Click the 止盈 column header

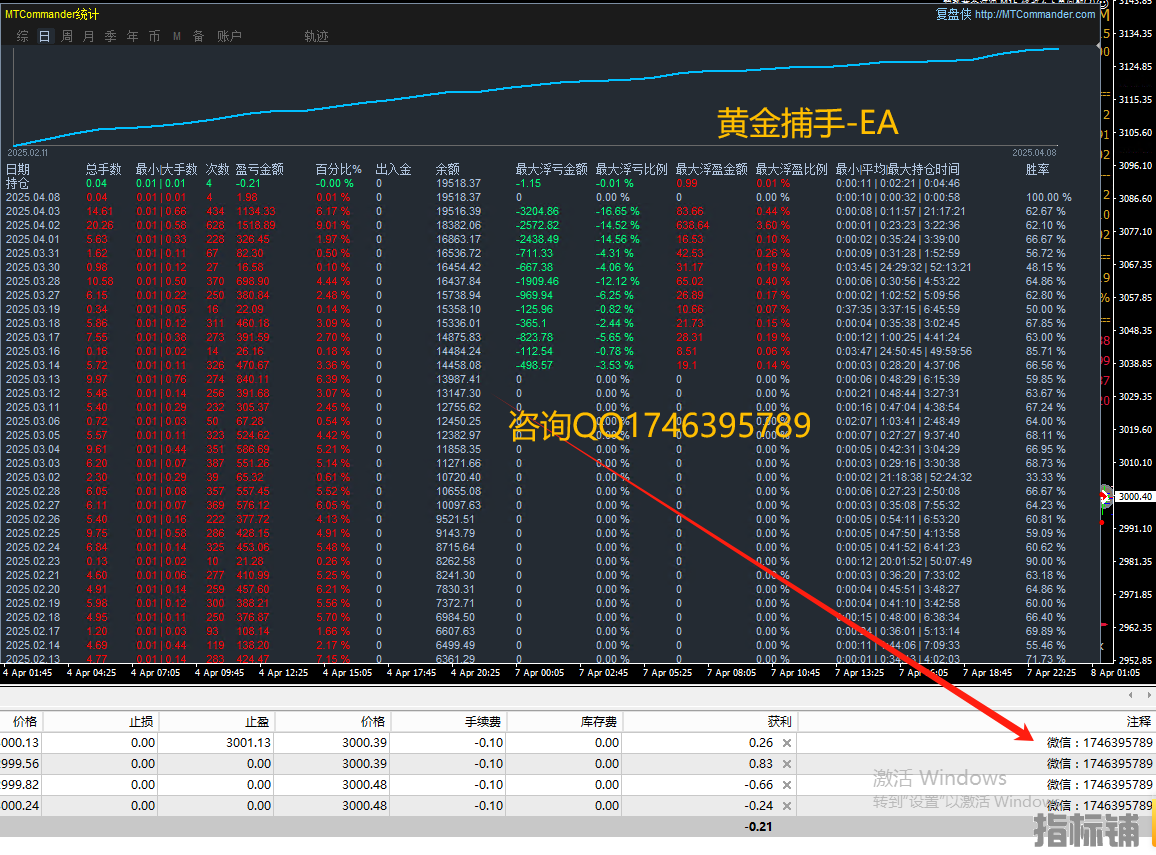pyautogui.click(x=257, y=722)
